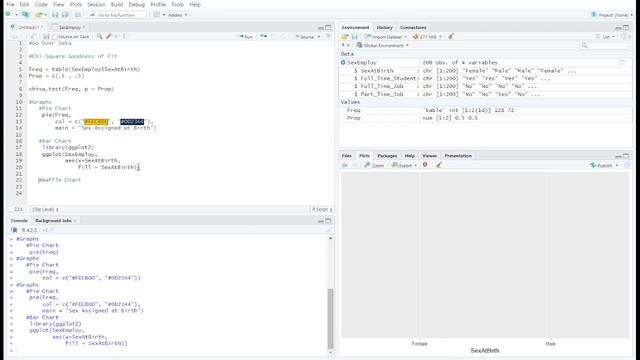Click the Environment search box
This screenshot has height=360, width=640.
point(604,45)
